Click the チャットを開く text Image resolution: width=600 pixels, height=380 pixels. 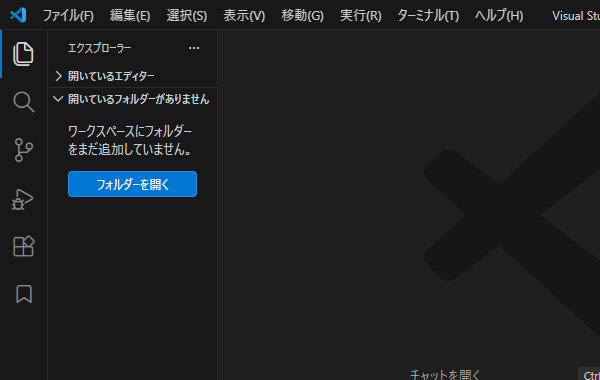coord(445,374)
